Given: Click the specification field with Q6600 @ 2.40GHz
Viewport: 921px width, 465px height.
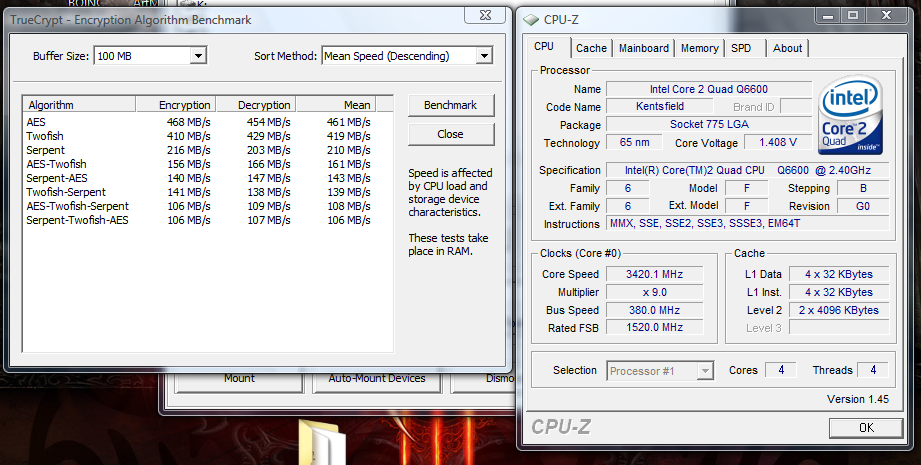Looking at the screenshot, I should click(x=748, y=170).
